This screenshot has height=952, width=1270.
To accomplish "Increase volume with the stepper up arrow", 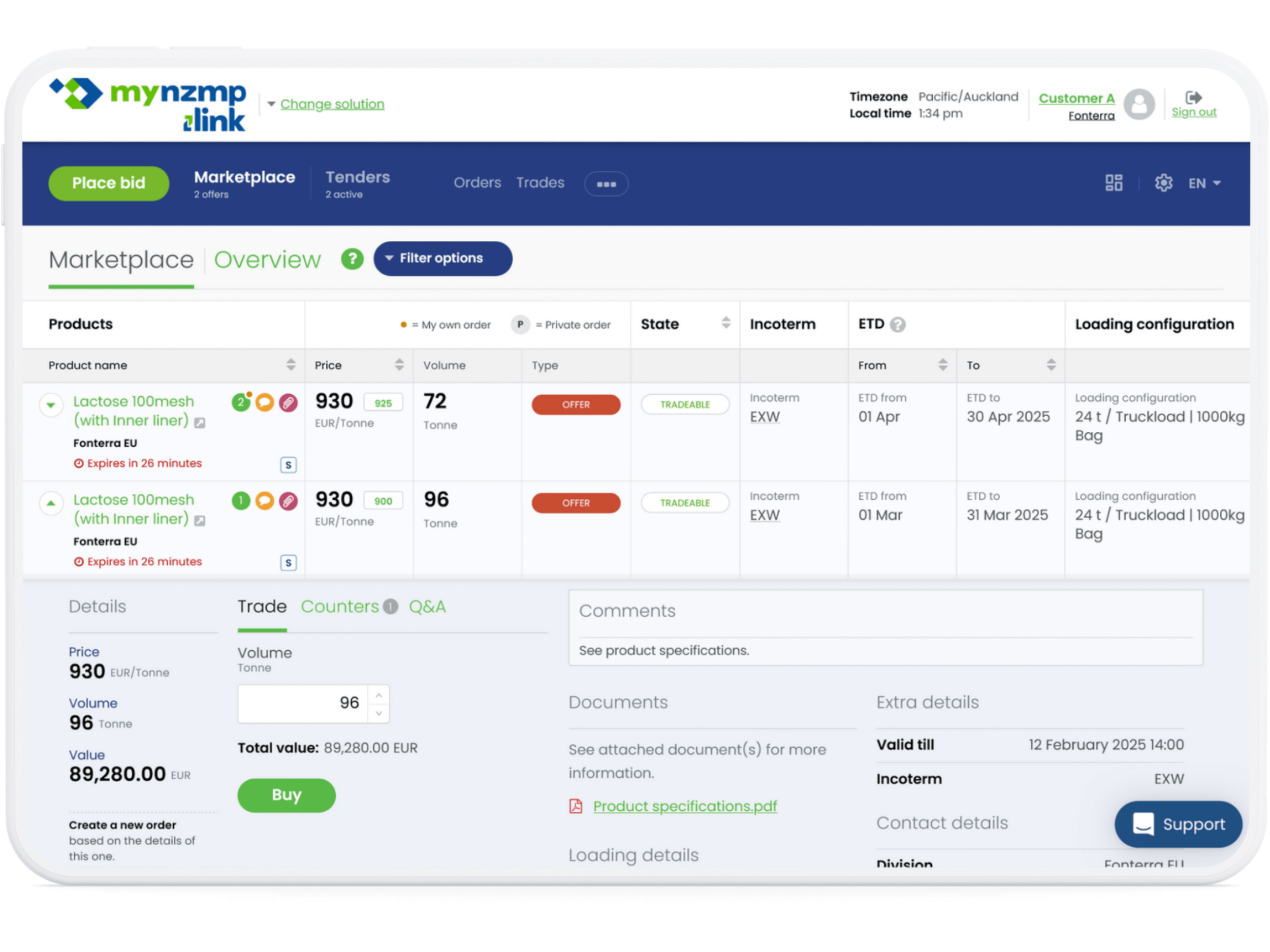I will point(378,696).
